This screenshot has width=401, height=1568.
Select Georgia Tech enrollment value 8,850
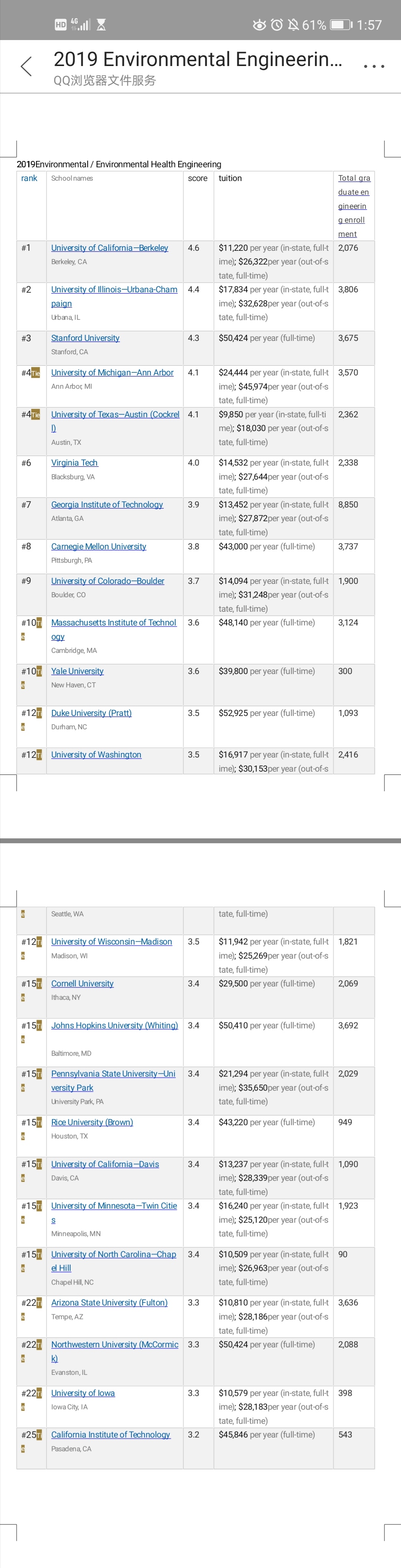pos(348,504)
